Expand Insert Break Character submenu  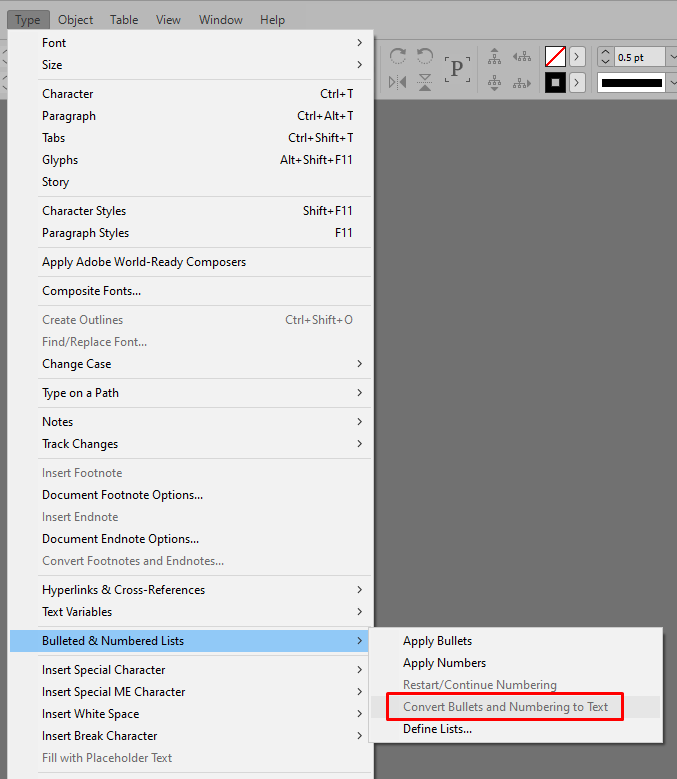pyautogui.click(x=191, y=736)
